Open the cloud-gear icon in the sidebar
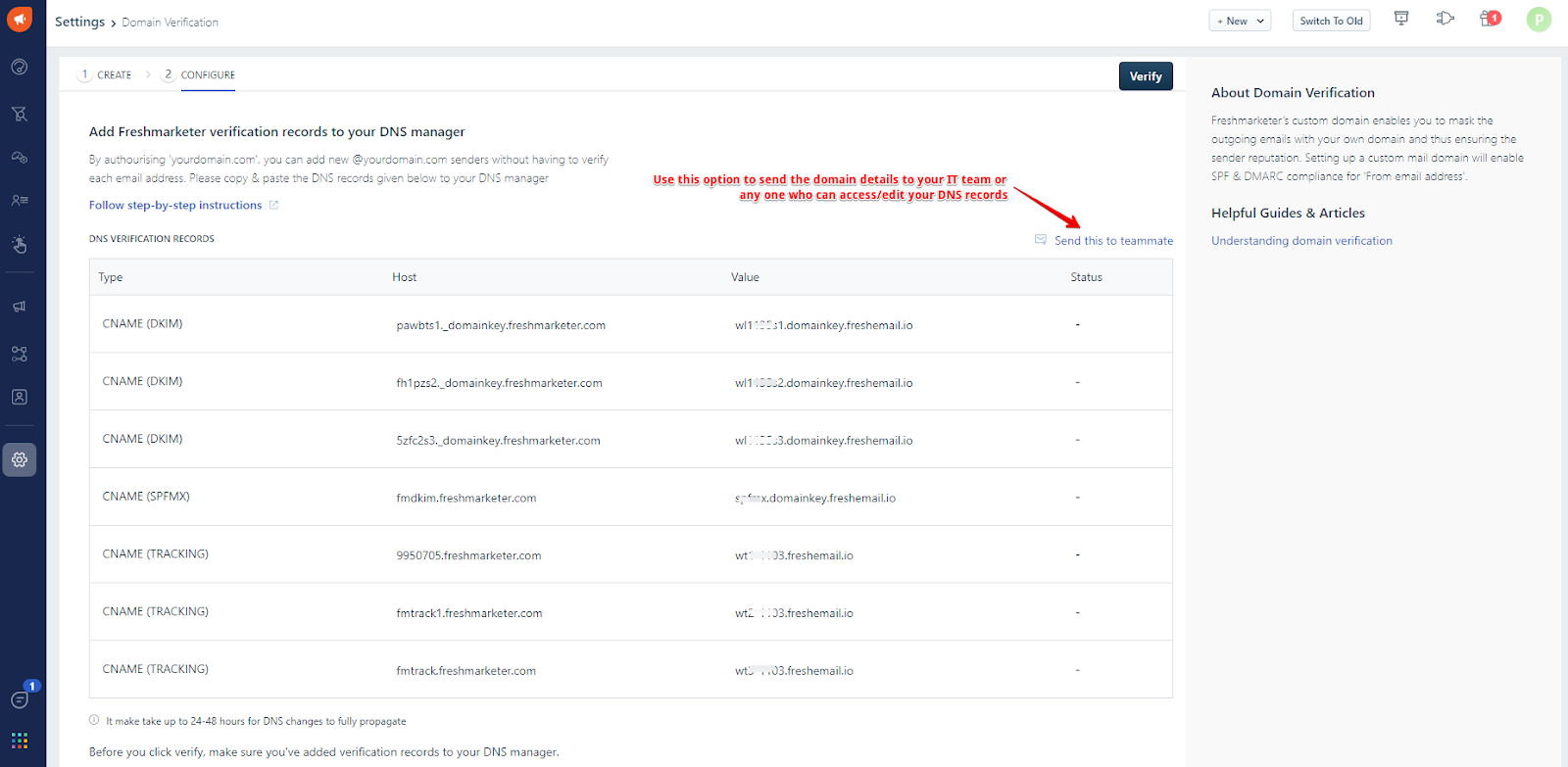The image size is (1568, 767). click(20, 157)
